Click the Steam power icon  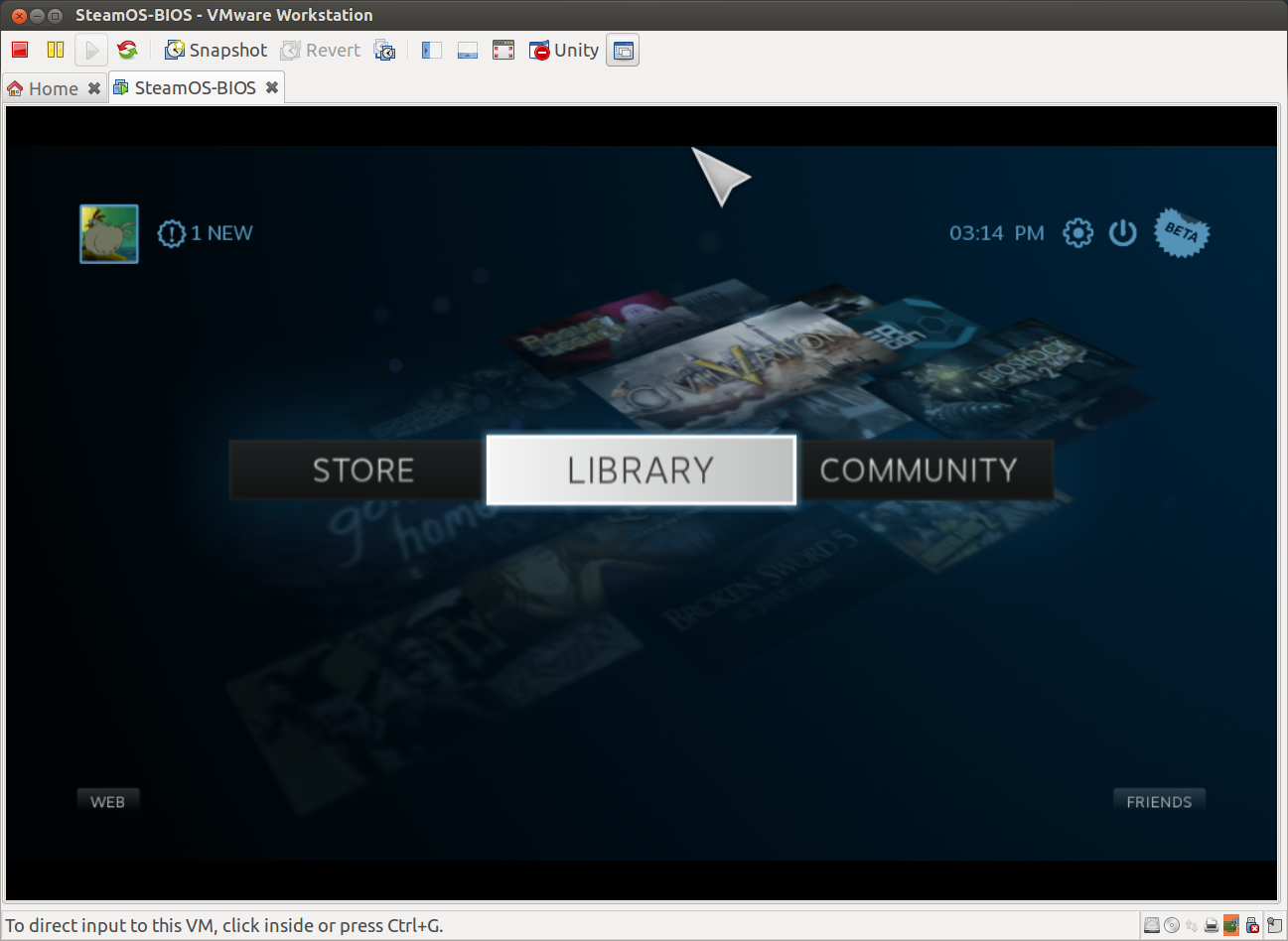[x=1122, y=233]
